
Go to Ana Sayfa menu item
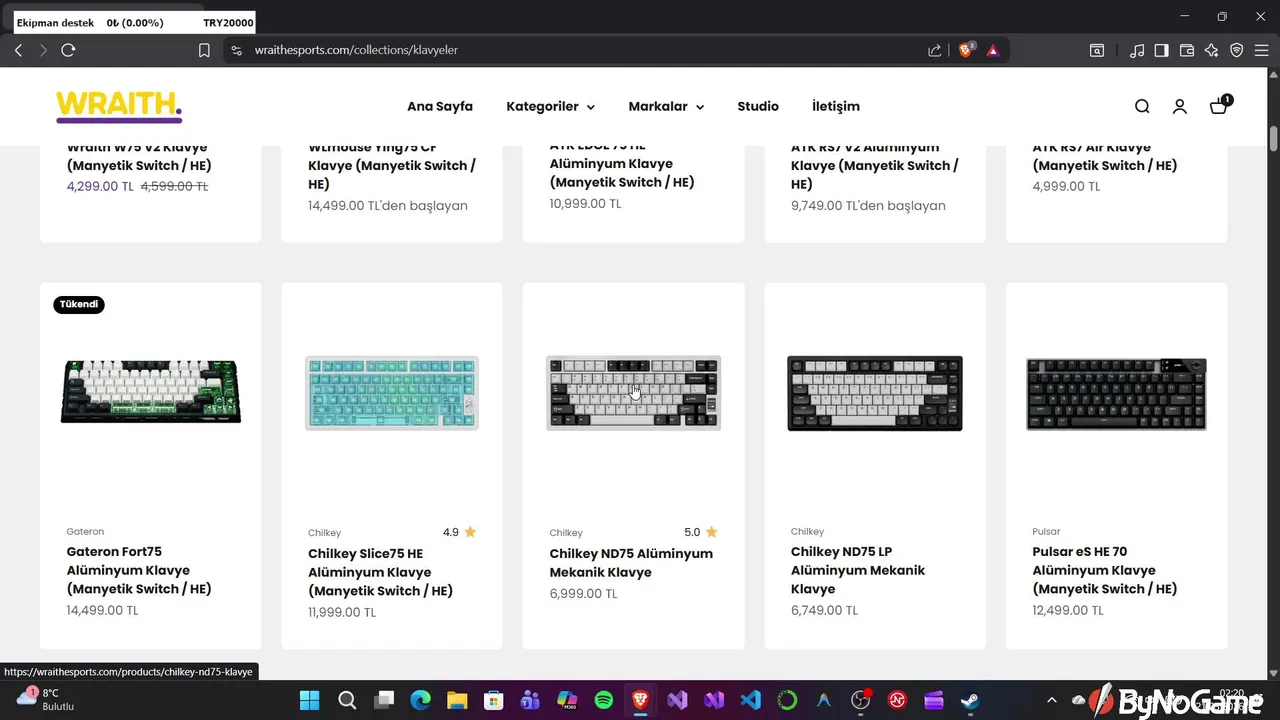pos(440,106)
